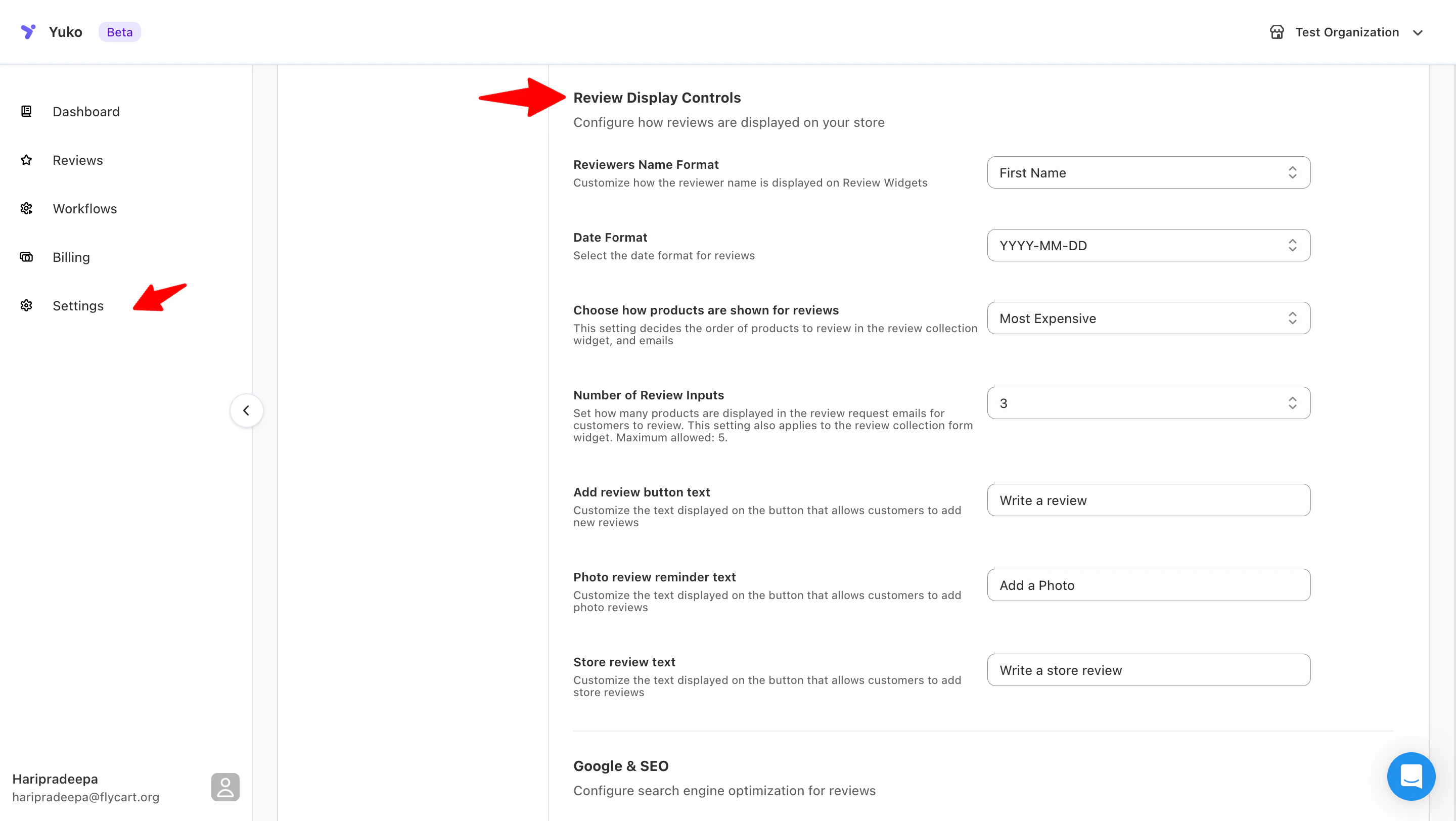1456x821 pixels.
Task: Click the user avatar icon
Action: pyautogui.click(x=225, y=787)
